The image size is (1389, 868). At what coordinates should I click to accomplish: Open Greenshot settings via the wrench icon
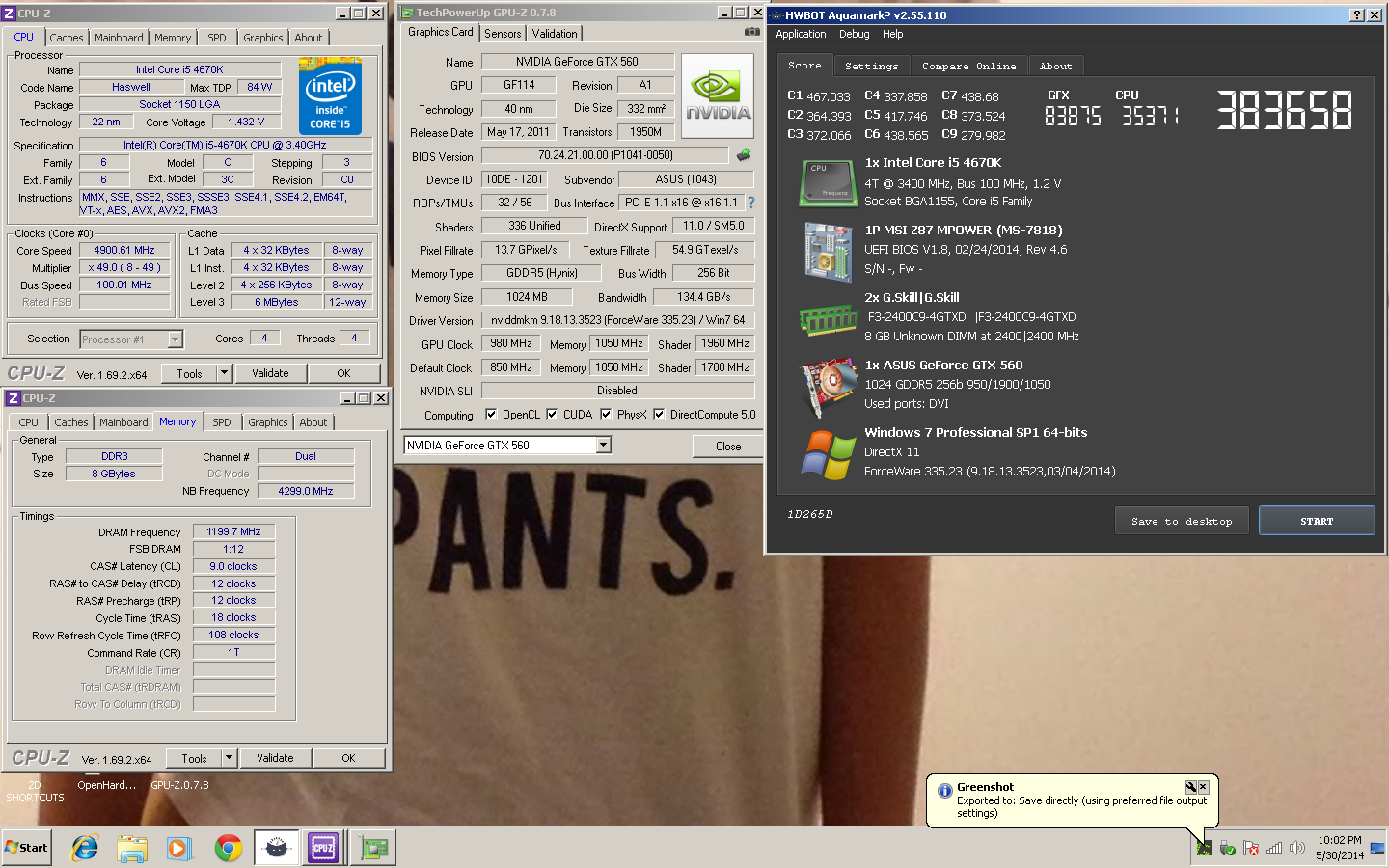pos(1190,787)
